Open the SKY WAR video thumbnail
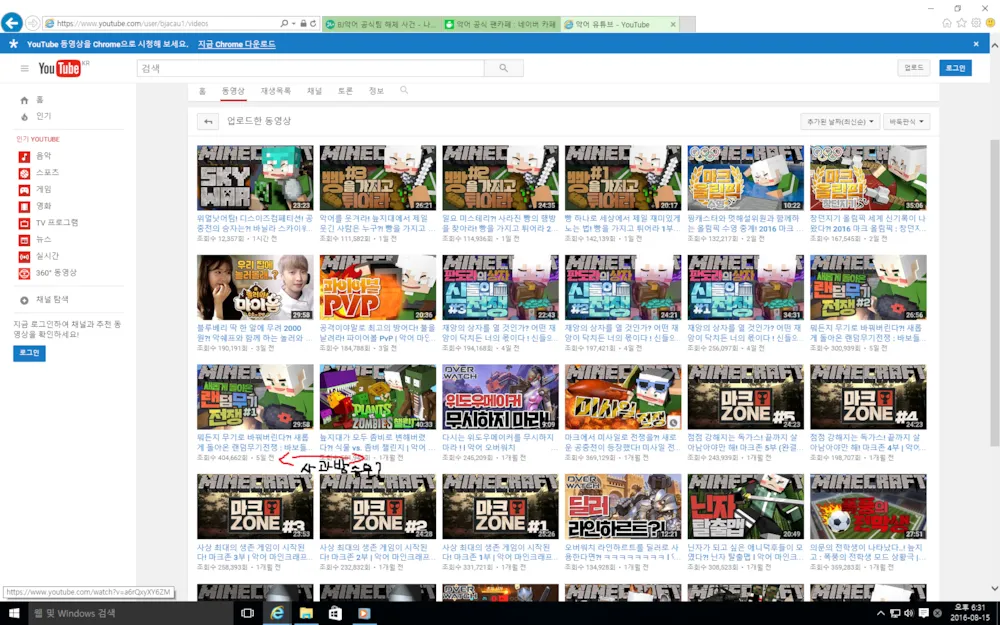 pos(255,177)
